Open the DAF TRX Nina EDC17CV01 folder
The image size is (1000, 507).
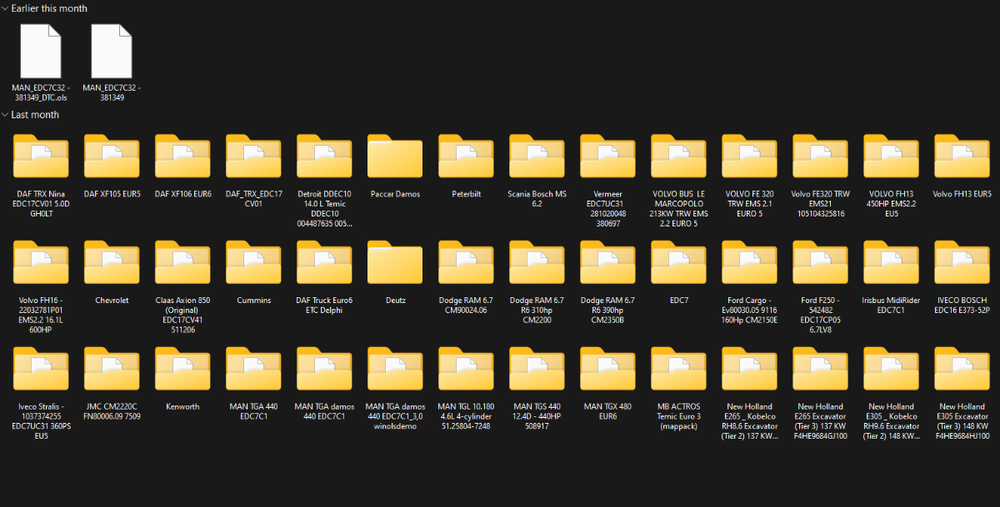[x=41, y=156]
